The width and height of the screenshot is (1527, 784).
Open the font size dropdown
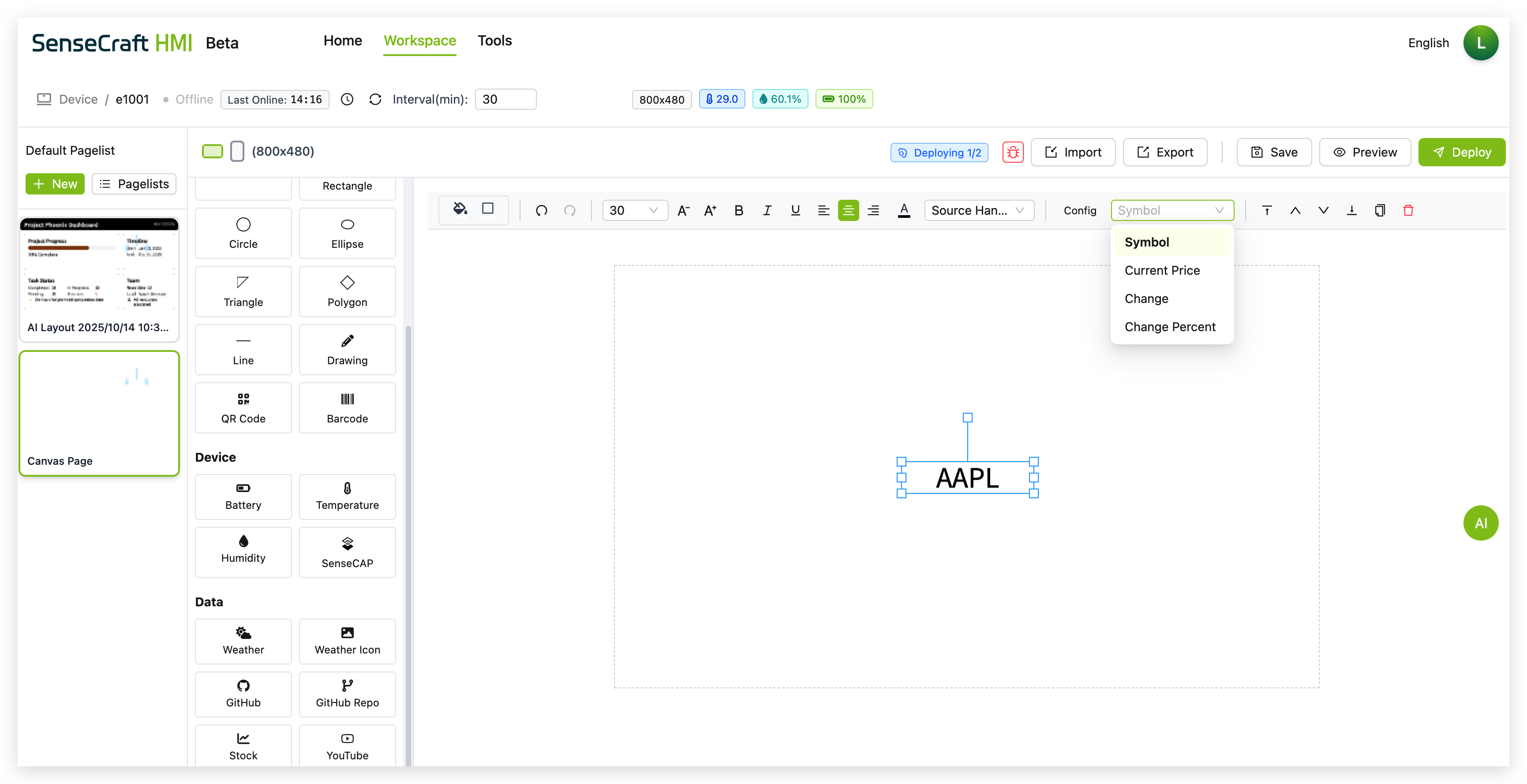635,210
